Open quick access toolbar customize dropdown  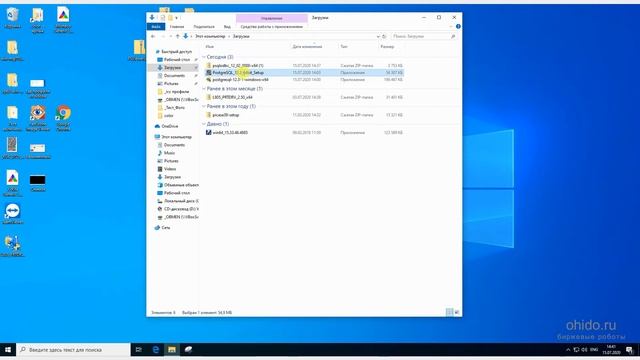[x=177, y=18]
